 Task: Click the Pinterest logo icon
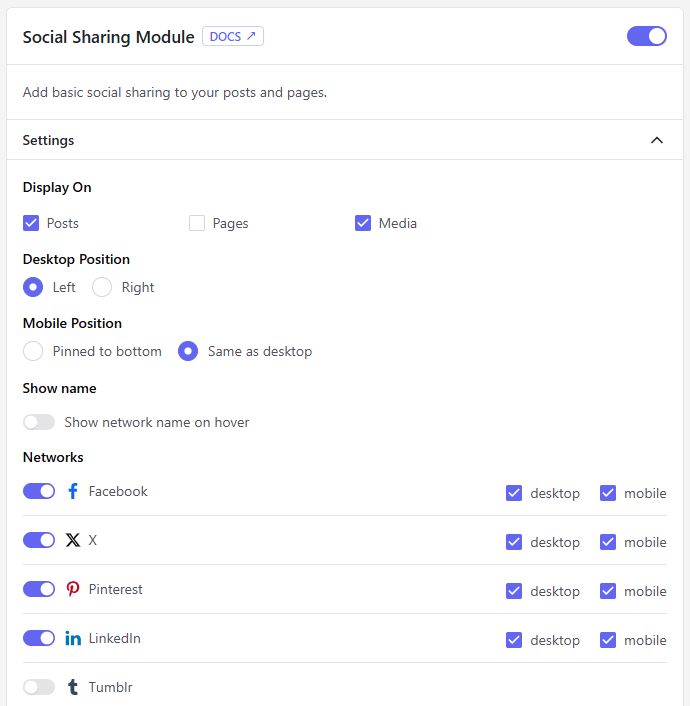(73, 589)
